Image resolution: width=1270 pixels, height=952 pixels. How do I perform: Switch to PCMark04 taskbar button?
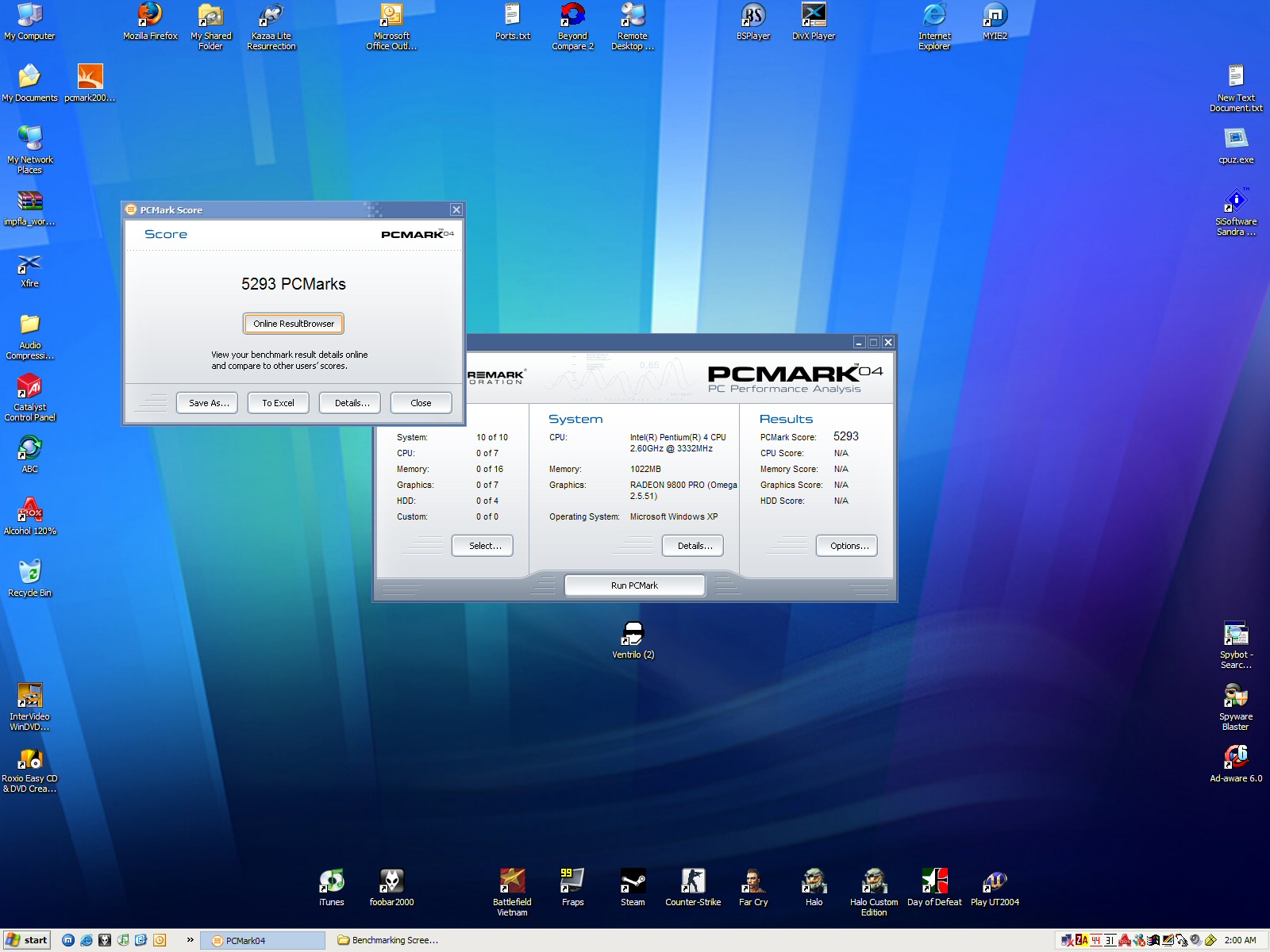pyautogui.click(x=263, y=940)
